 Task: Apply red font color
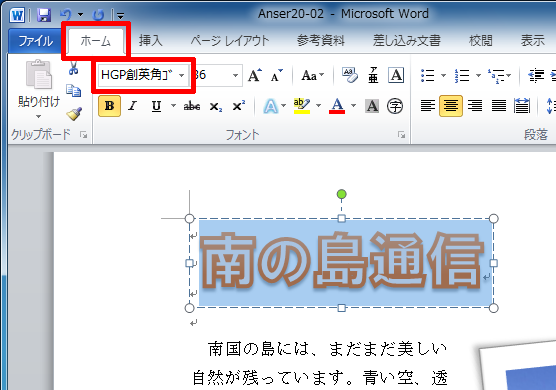click(337, 106)
